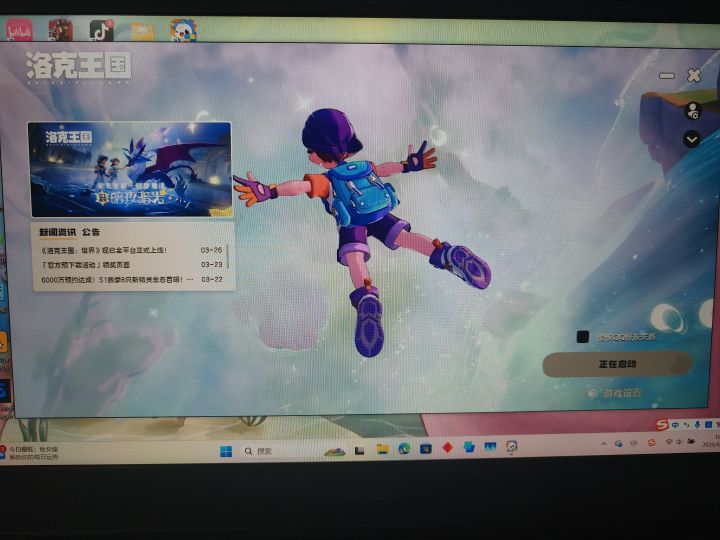720x540 pixels.
Task: Open File Explorer from the taskbar
Action: 382,450
